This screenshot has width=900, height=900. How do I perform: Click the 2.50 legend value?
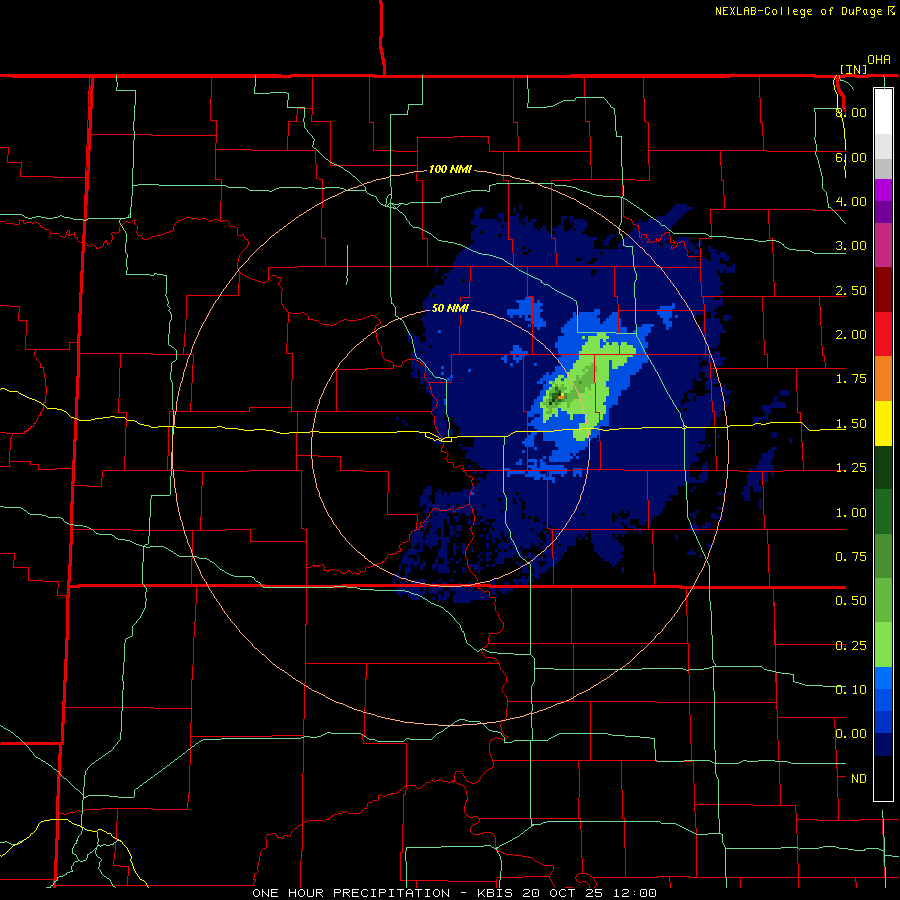[x=851, y=290]
